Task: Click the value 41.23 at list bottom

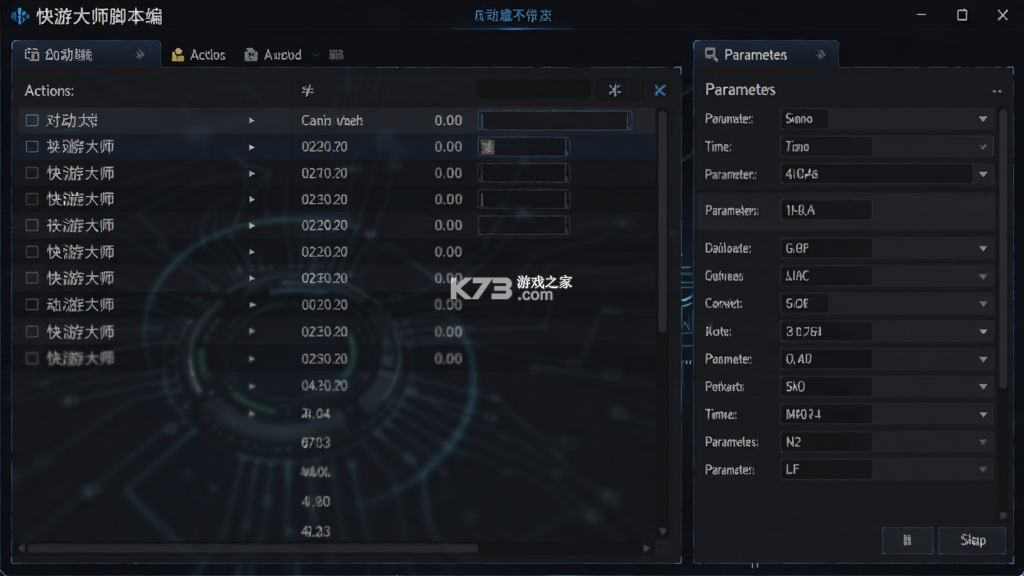Action: tap(315, 532)
